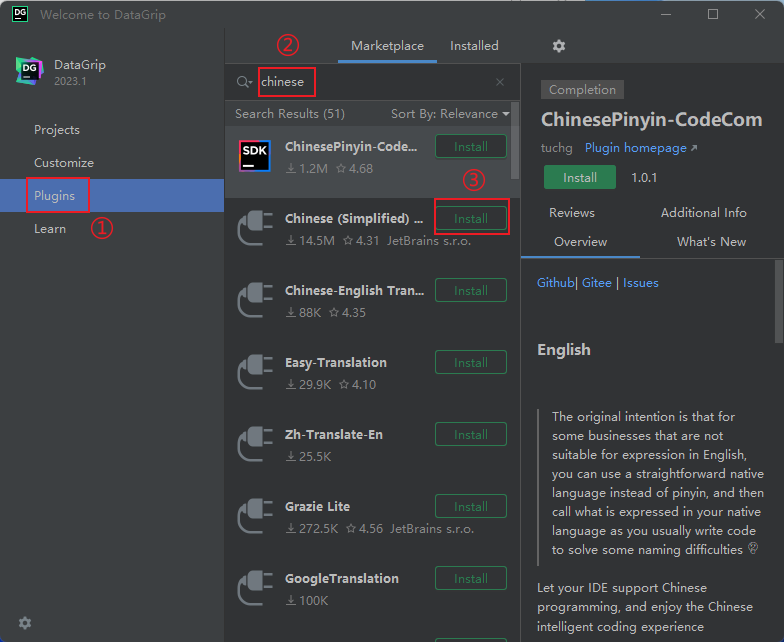
Task: Open the bottom-left options gear icon
Action: [25, 623]
